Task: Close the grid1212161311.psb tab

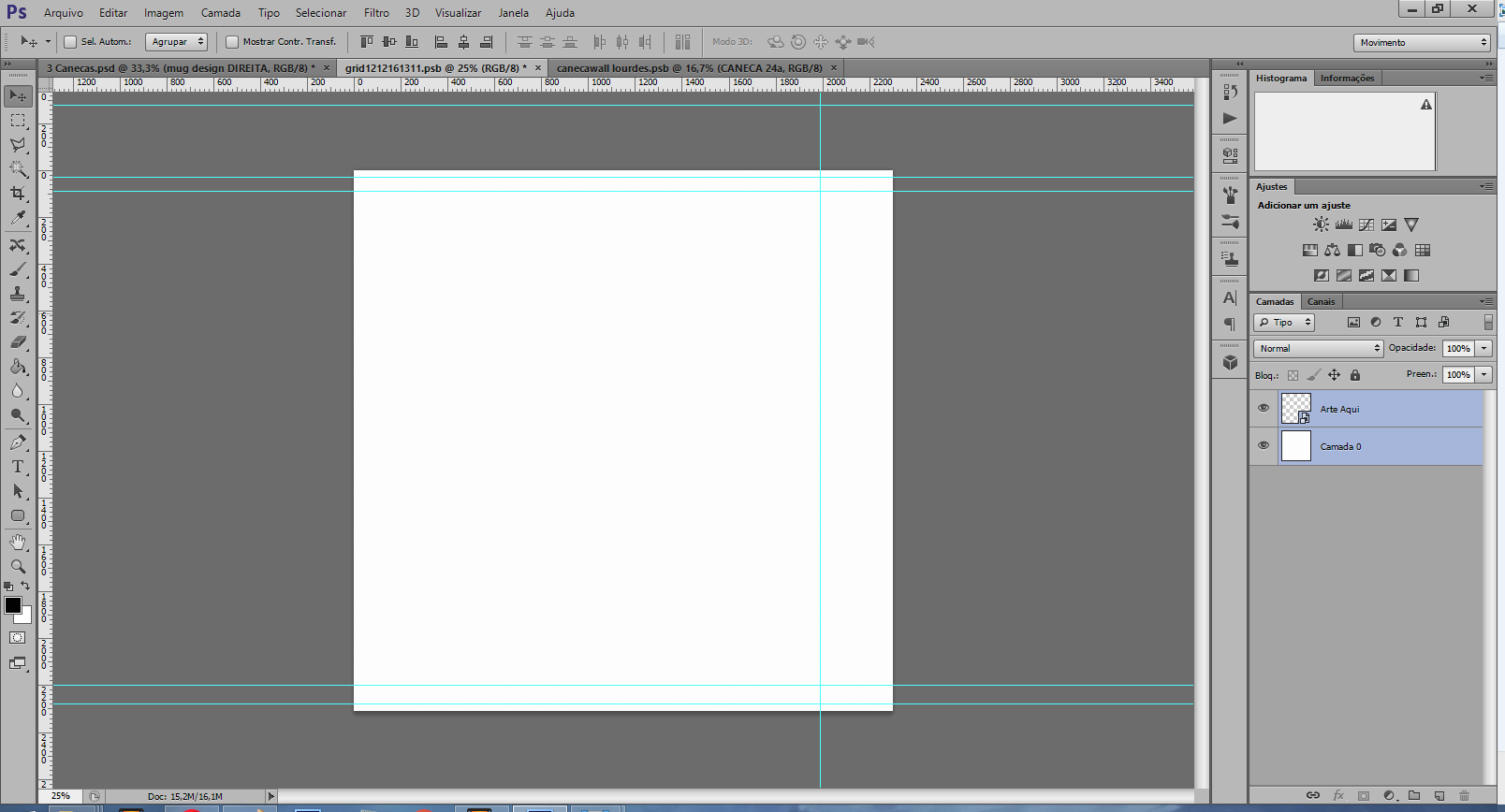Action: 538,68
